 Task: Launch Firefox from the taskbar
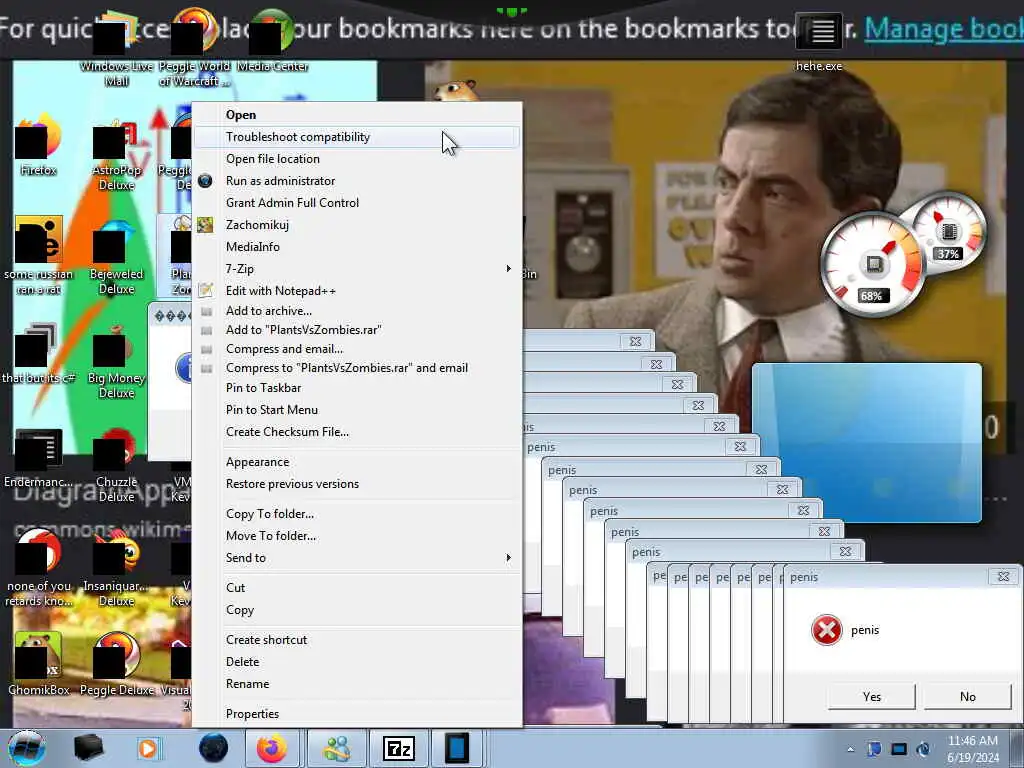(272, 748)
